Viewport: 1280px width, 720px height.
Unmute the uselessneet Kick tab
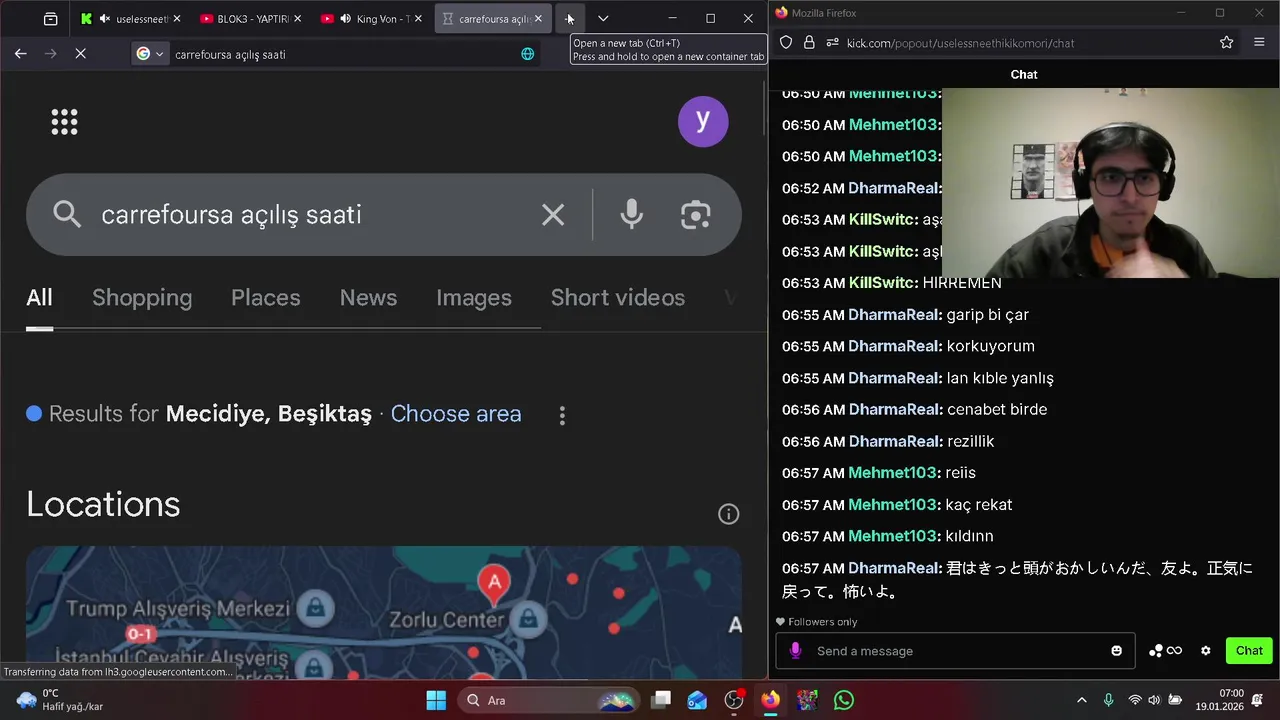tap(105, 19)
